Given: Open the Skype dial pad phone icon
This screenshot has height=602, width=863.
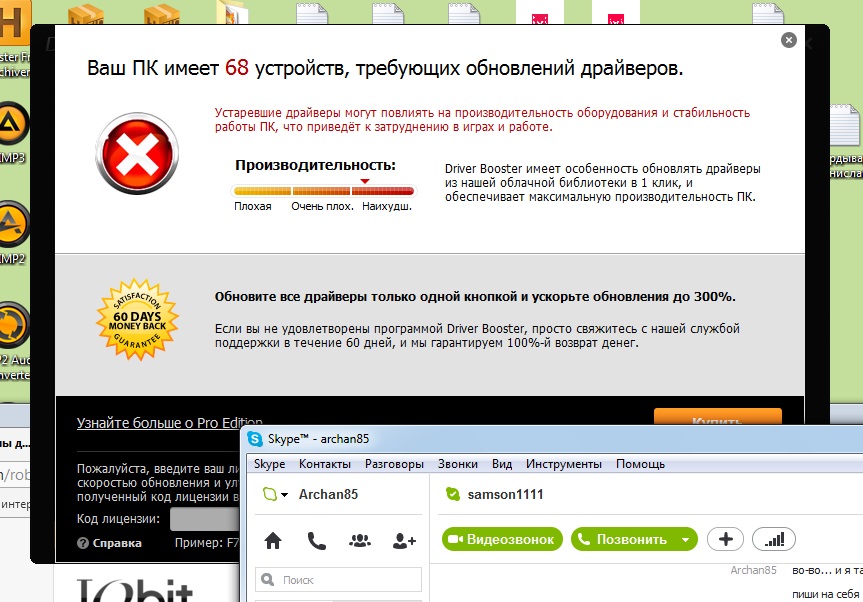Looking at the screenshot, I should click(x=316, y=541).
